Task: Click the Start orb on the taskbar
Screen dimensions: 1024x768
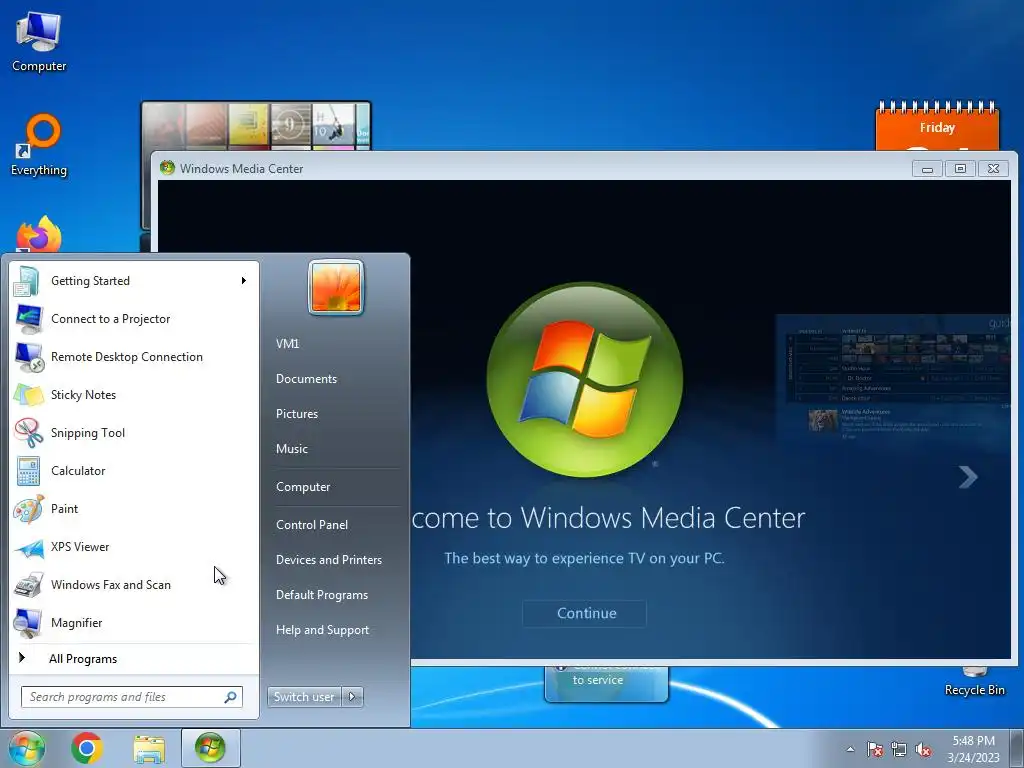Action: (26, 748)
